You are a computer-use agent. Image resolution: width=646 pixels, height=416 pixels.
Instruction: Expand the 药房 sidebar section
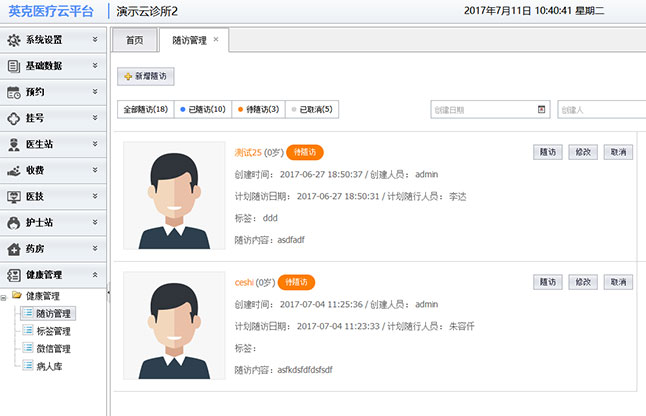pos(95,248)
